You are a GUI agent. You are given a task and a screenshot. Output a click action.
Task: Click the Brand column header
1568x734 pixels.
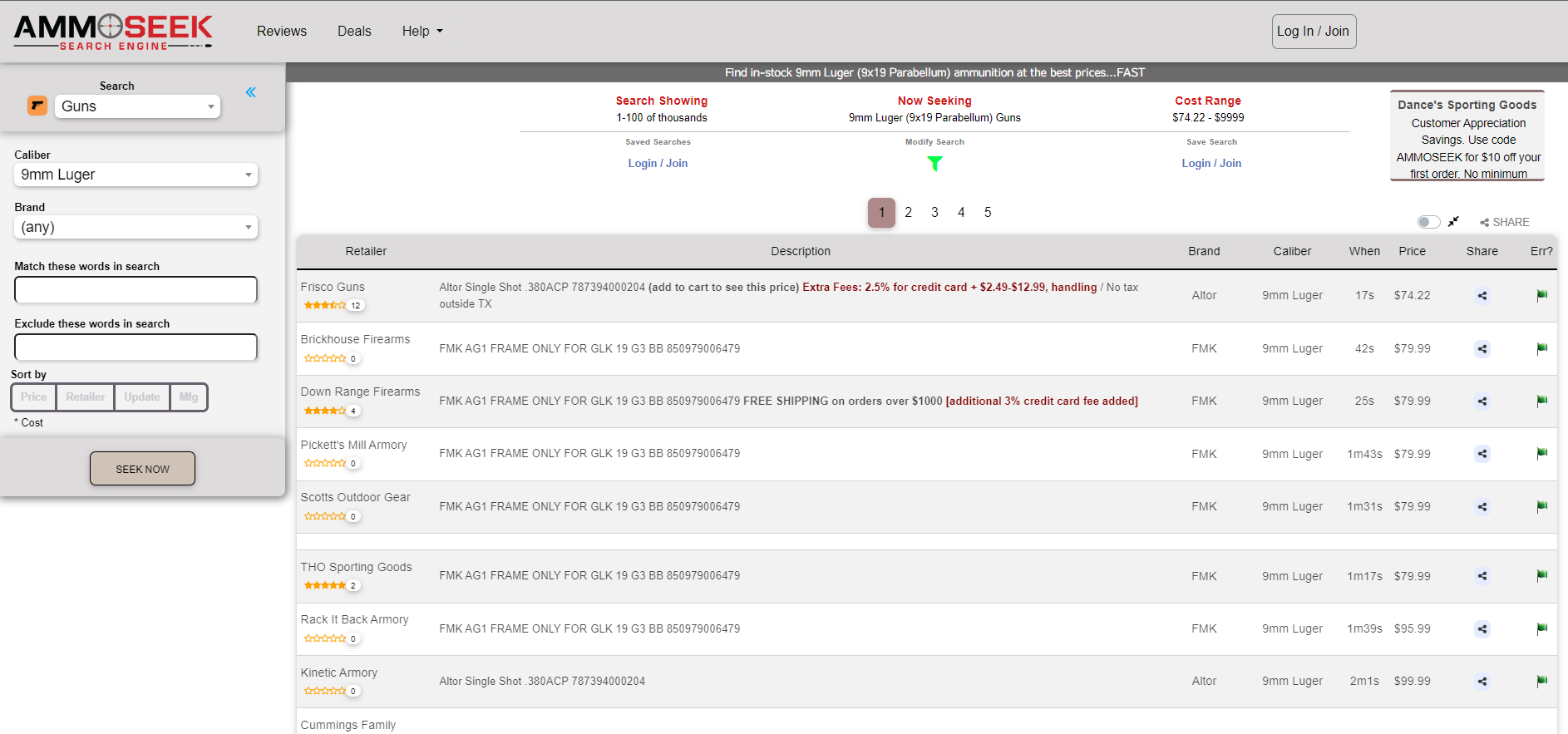[x=1204, y=251]
